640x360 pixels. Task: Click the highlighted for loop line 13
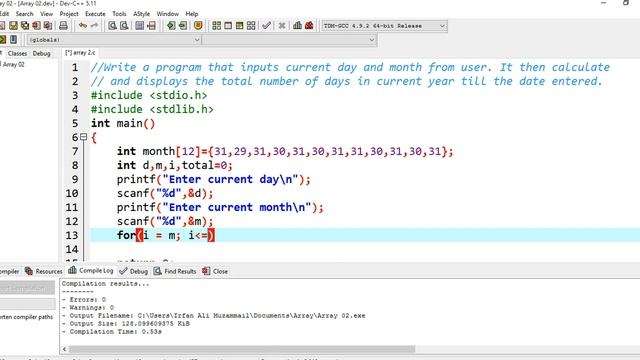tap(365, 235)
